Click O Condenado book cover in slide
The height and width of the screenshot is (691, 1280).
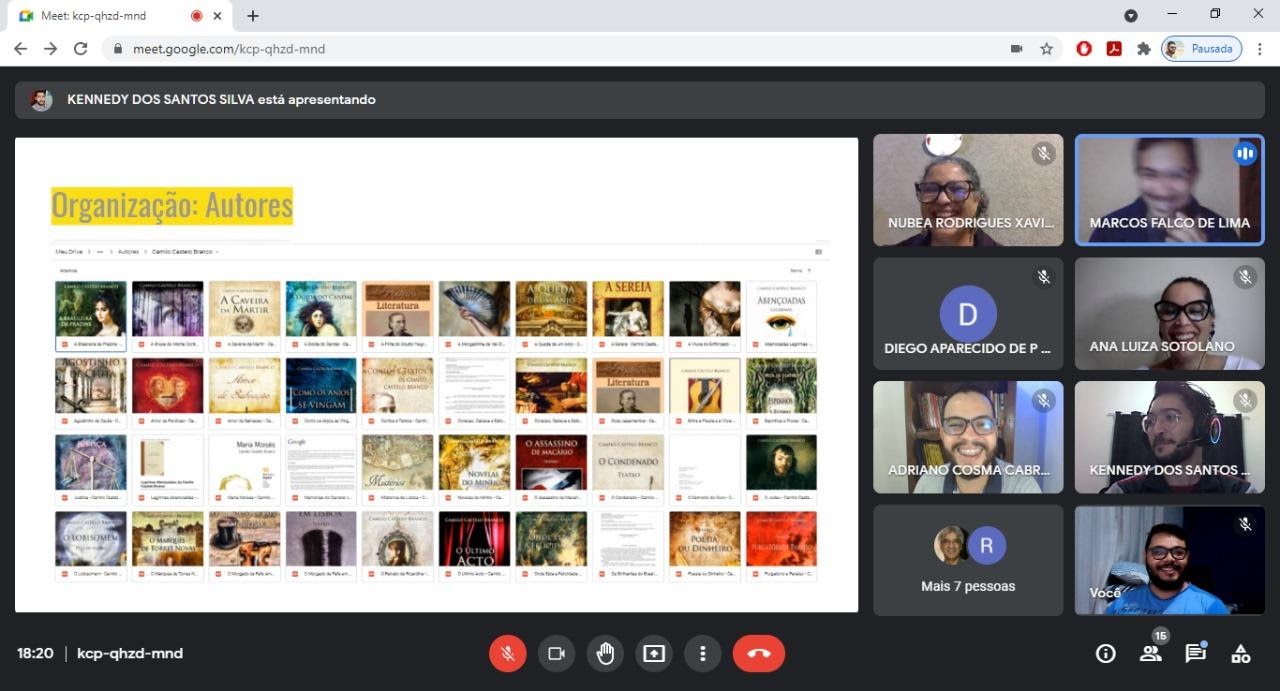pyautogui.click(x=628, y=462)
